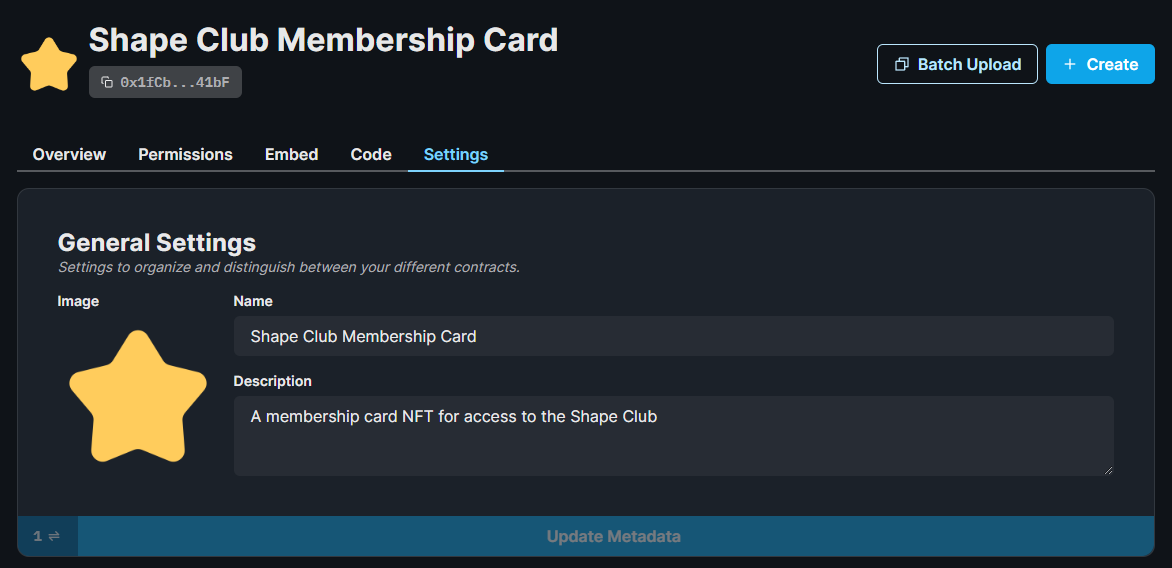Click into the Description text area
This screenshot has height=568, width=1172.
pyautogui.click(x=673, y=436)
